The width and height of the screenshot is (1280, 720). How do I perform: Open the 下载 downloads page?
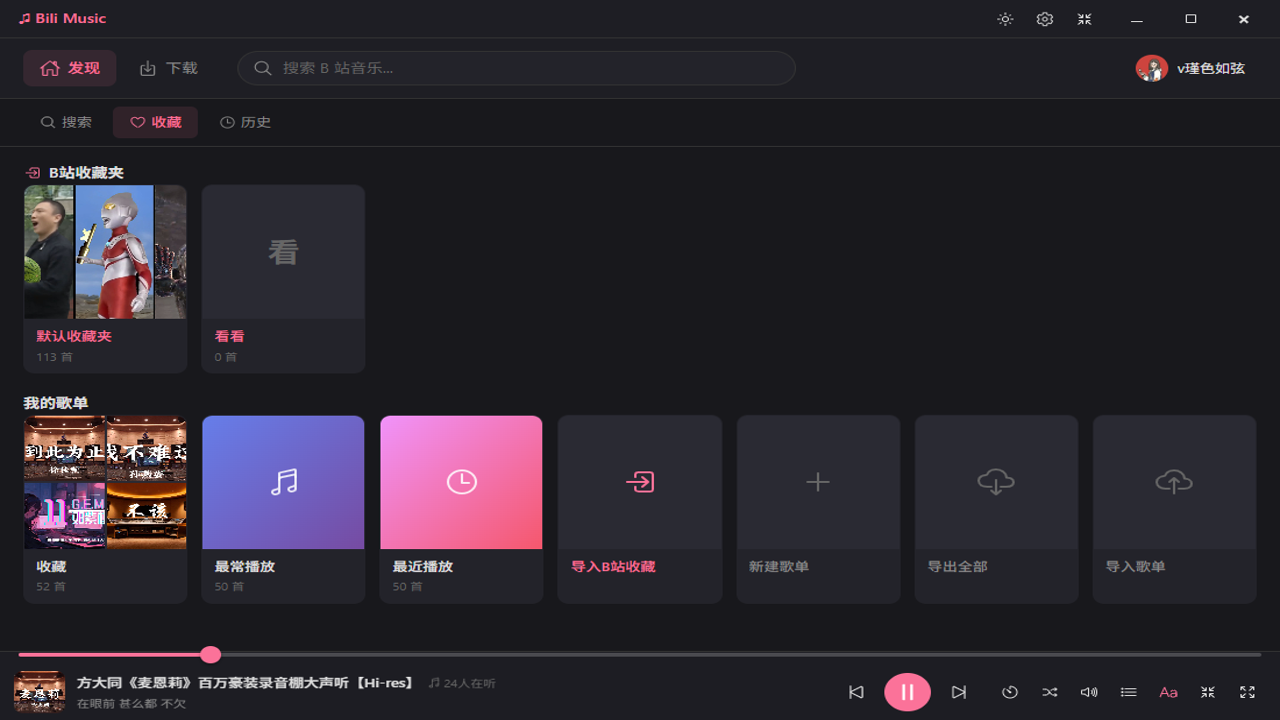168,68
